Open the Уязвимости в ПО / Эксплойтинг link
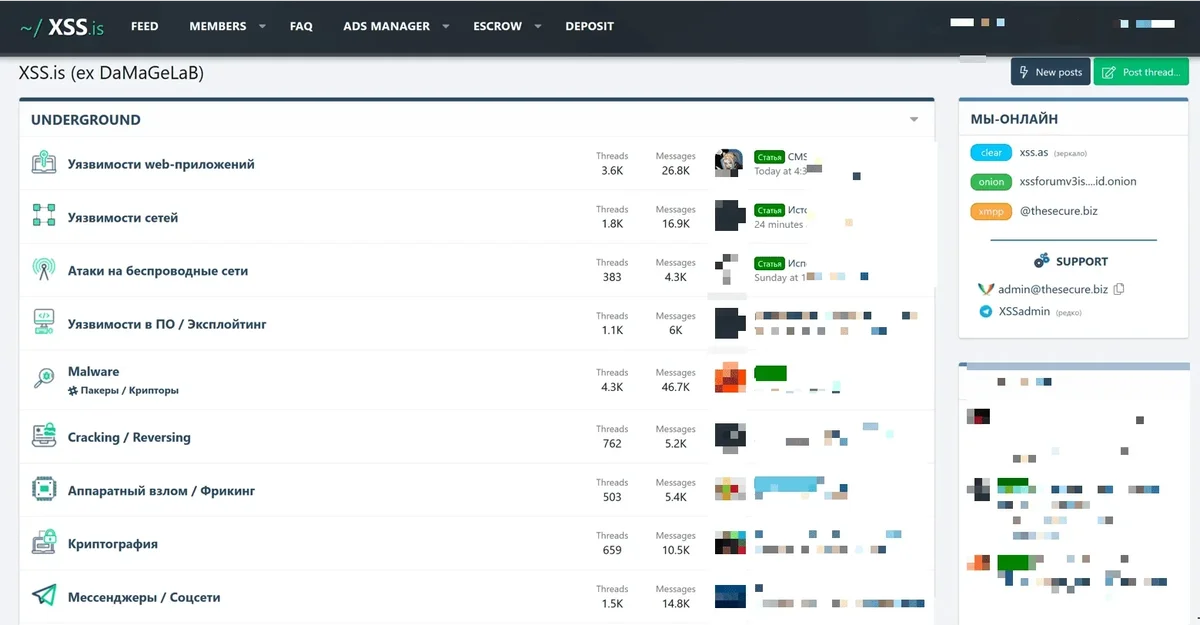Viewport: 1200px width, 625px height. click(x=166, y=324)
